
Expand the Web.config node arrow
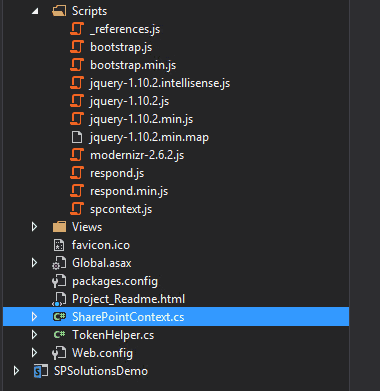click(x=34, y=353)
